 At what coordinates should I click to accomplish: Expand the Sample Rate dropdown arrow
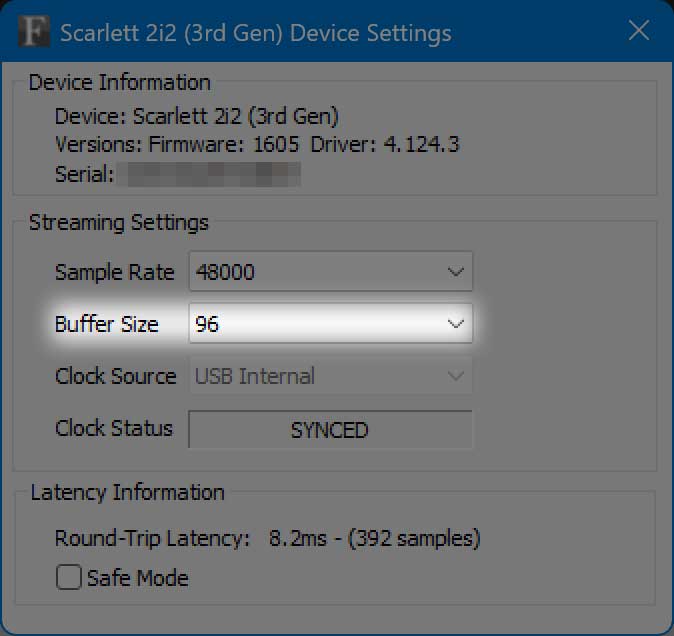pos(455,272)
